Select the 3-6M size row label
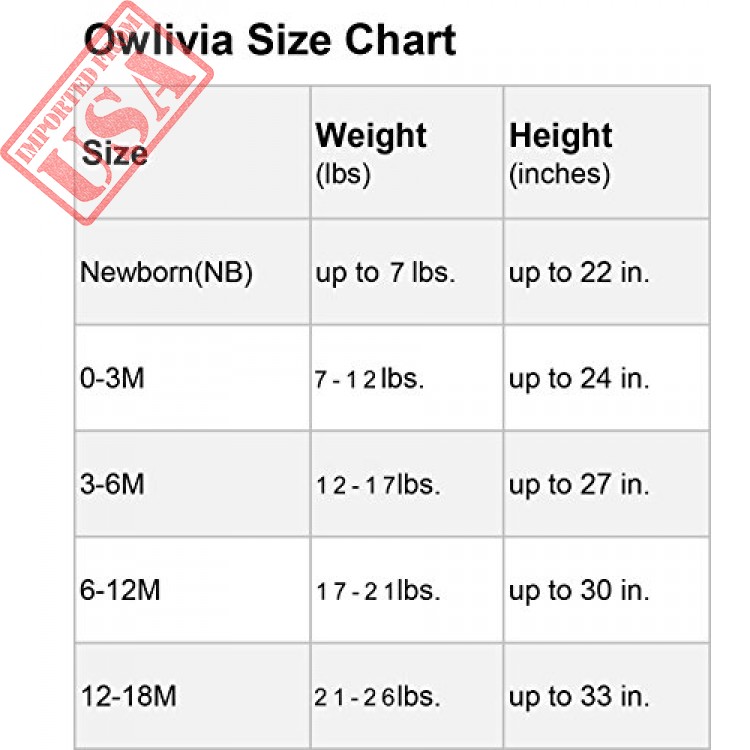 click(193, 484)
